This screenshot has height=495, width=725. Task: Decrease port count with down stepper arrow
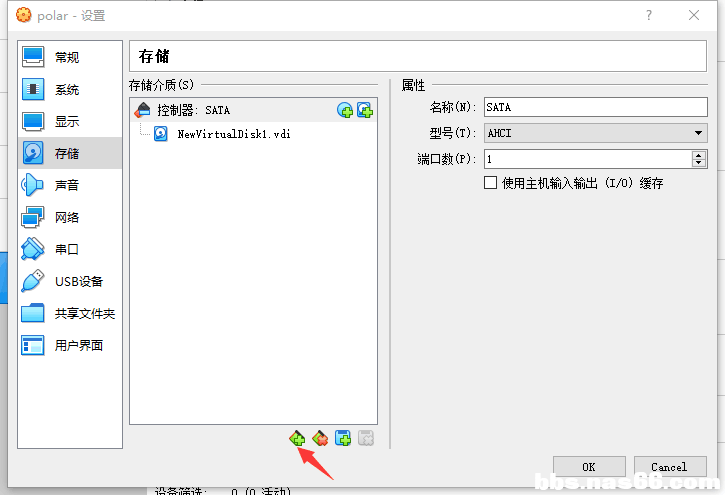pos(699,163)
